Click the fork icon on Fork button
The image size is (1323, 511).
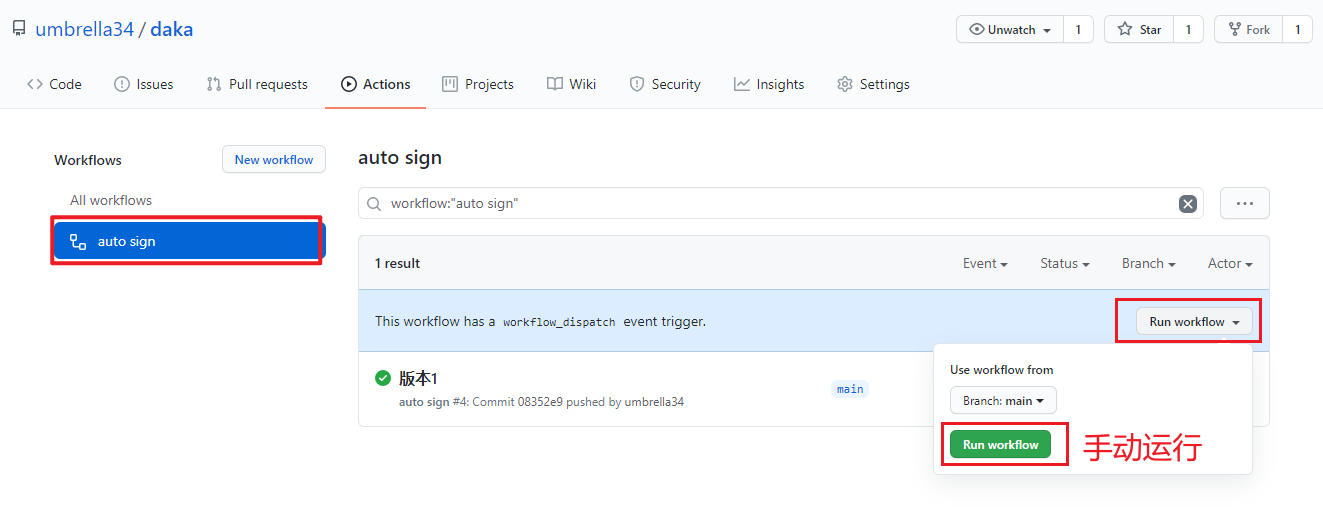click(1234, 30)
